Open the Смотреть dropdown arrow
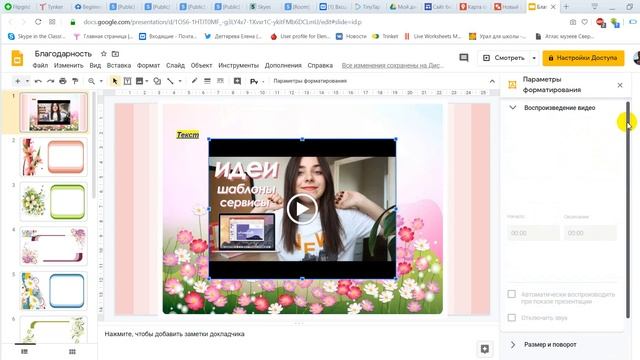 (534, 58)
